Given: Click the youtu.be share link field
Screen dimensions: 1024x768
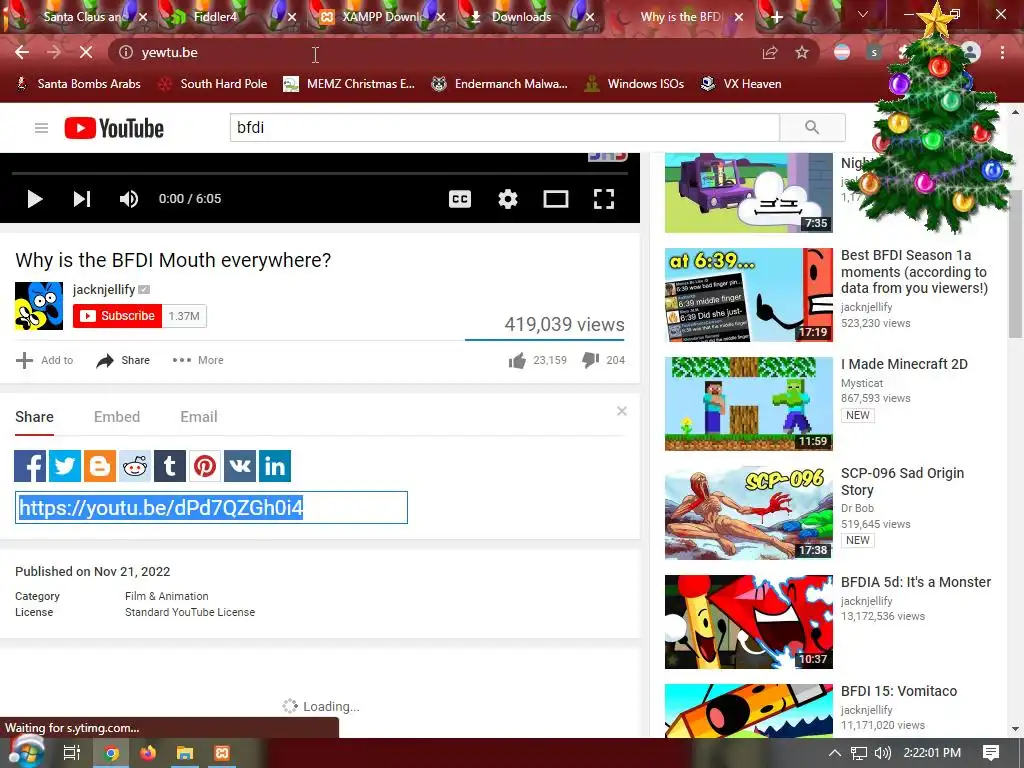Looking at the screenshot, I should [211, 507].
